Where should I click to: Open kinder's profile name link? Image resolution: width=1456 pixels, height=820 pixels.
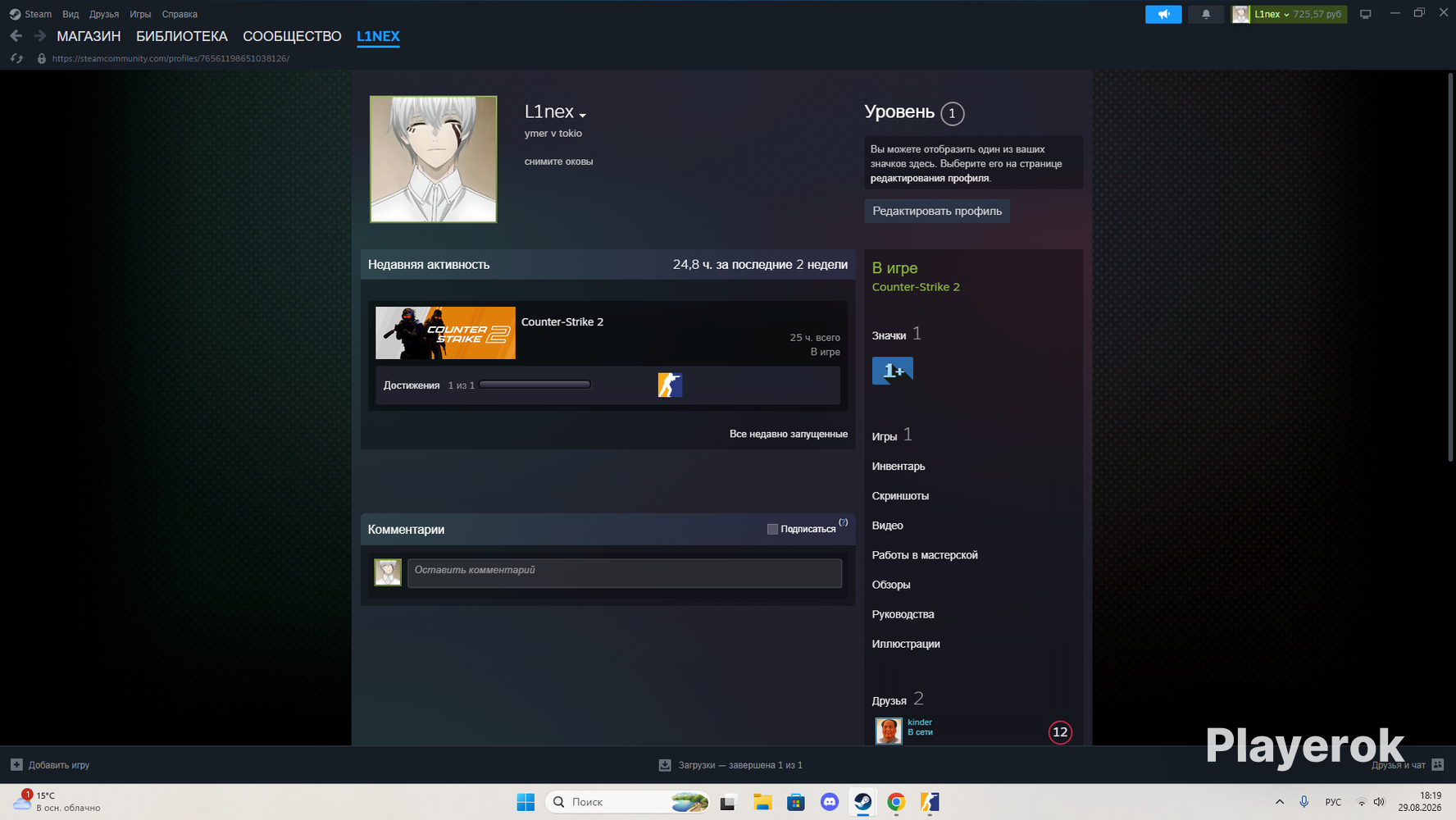920,722
